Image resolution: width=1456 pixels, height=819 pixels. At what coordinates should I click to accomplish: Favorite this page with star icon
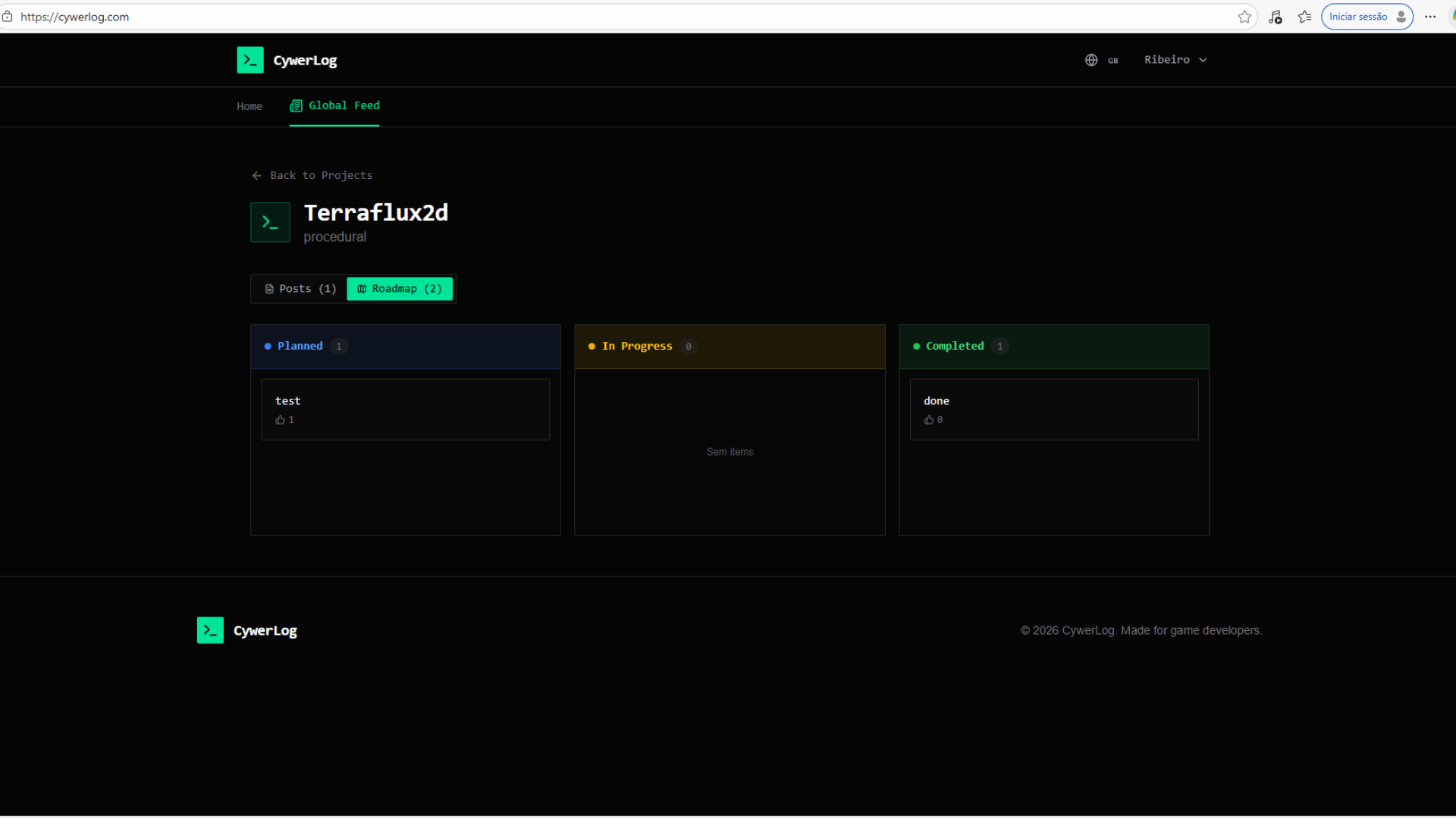coord(1244,17)
